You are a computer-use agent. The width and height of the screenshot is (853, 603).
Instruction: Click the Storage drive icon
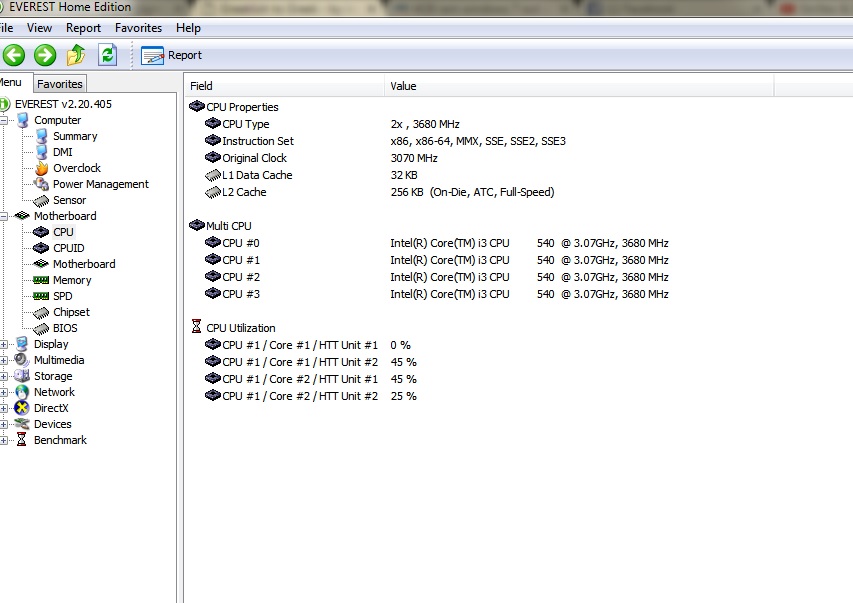(22, 376)
